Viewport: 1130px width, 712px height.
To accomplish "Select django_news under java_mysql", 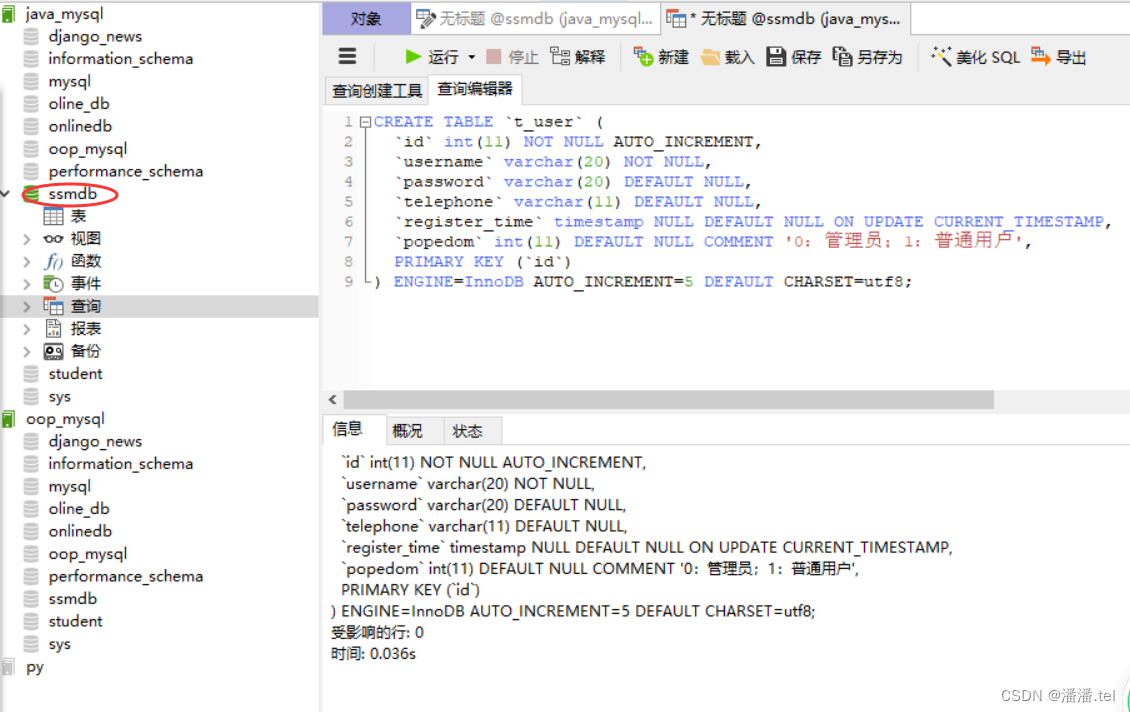I will pyautogui.click(x=94, y=36).
